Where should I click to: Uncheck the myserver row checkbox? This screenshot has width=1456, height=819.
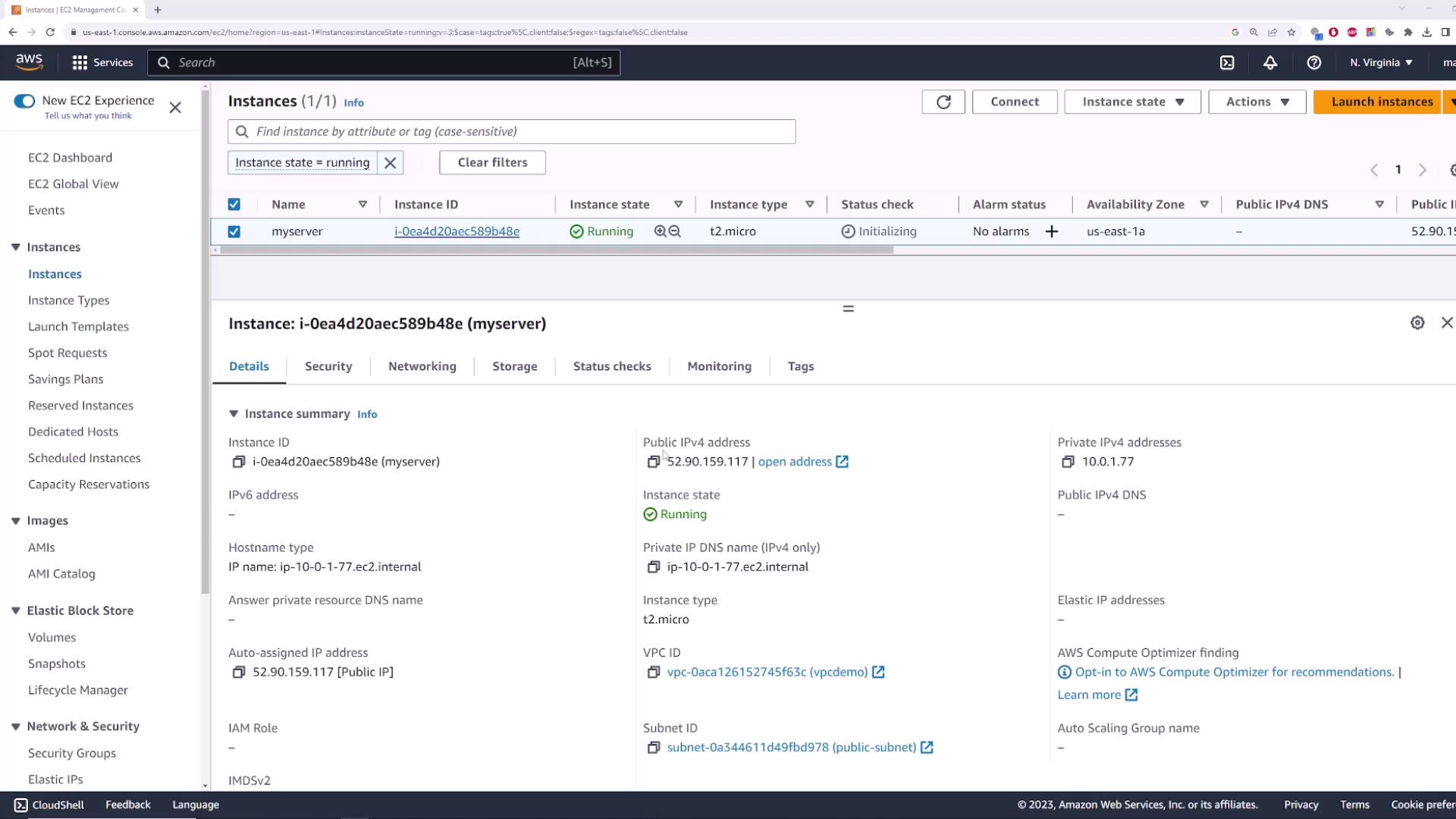pyautogui.click(x=234, y=231)
